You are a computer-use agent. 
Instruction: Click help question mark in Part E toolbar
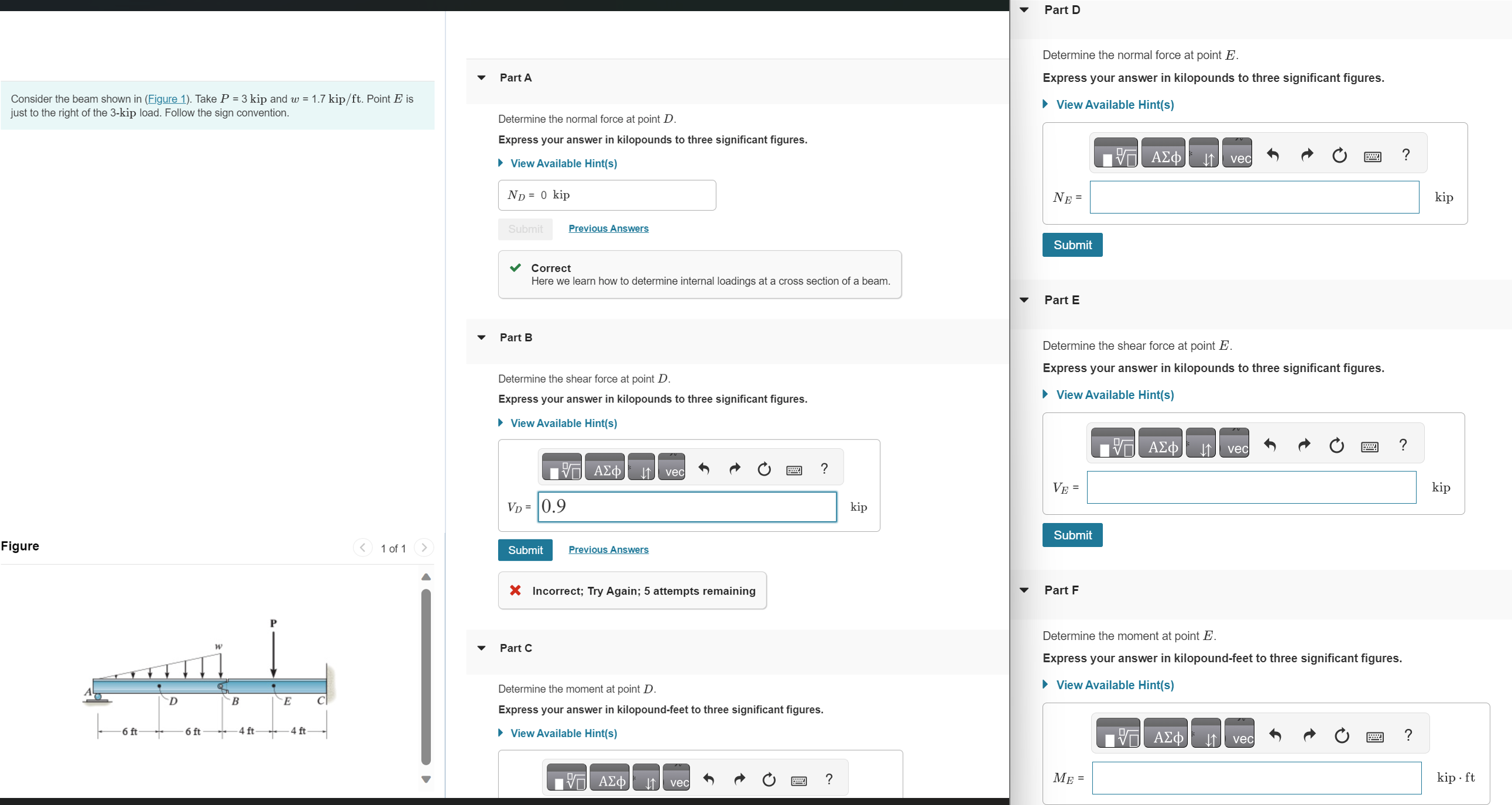[x=1403, y=445]
